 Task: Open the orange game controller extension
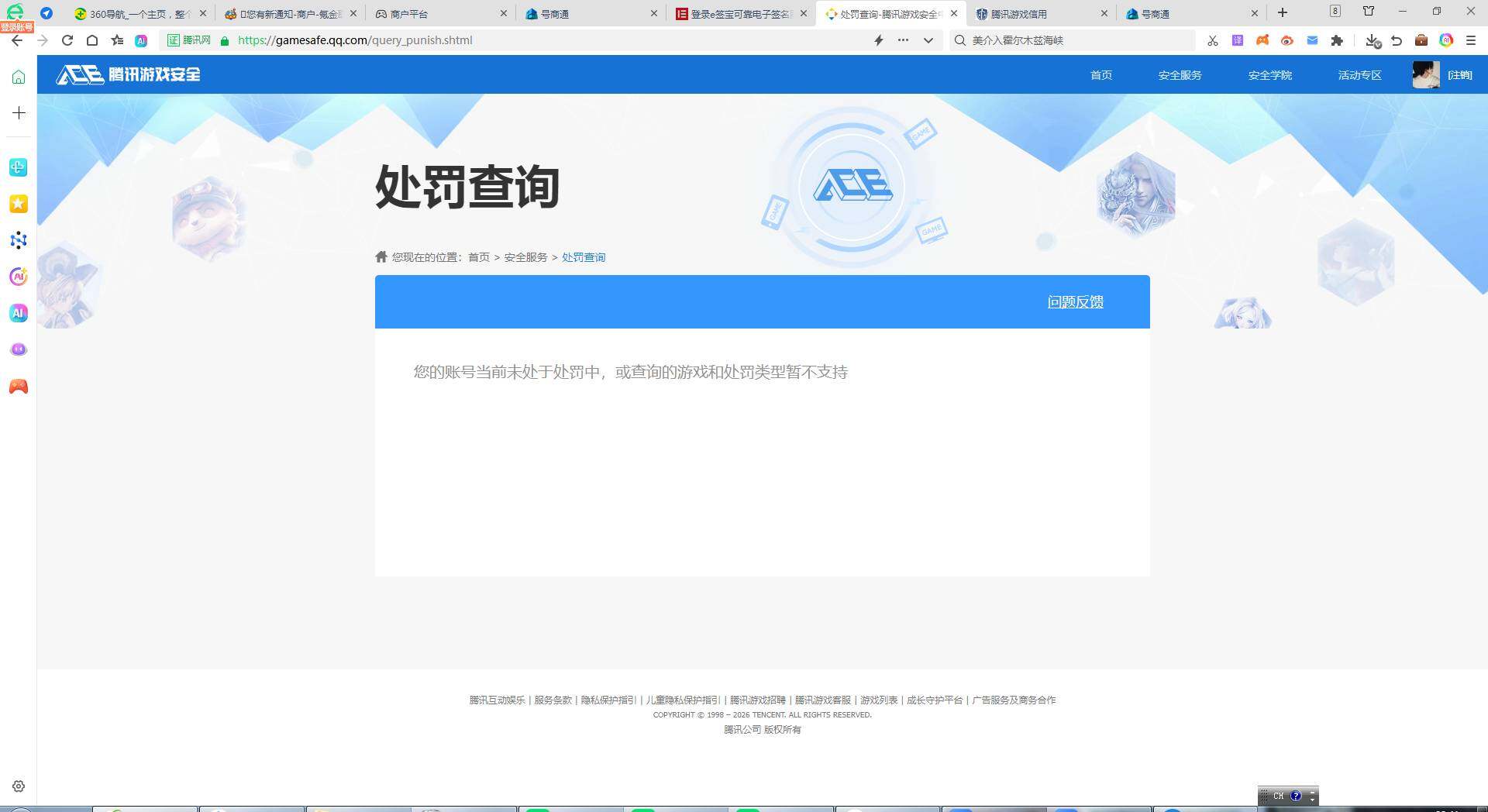[1262, 40]
